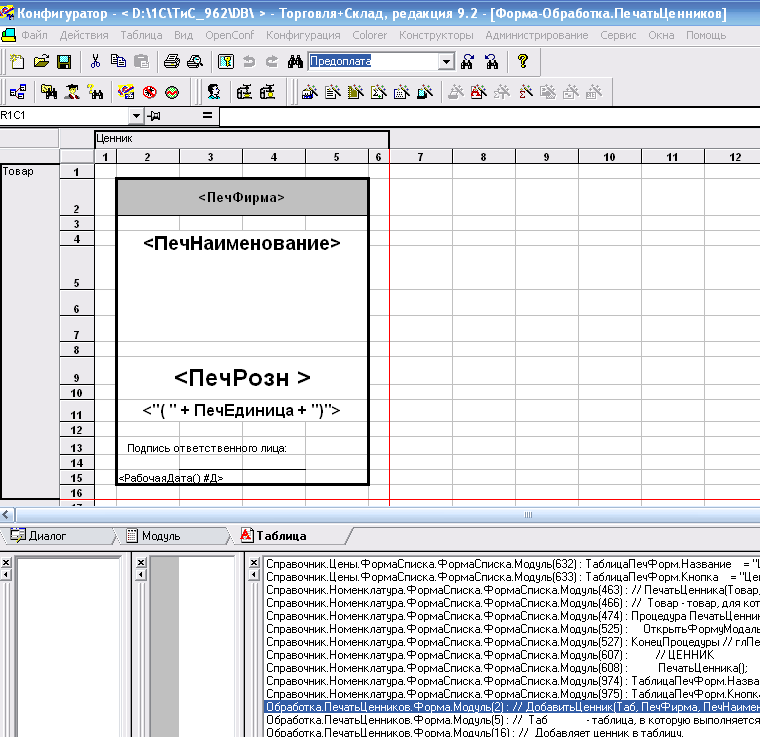Expand the Предоплата search dropdown
Image resolution: width=760 pixels, height=737 pixels.
point(446,62)
